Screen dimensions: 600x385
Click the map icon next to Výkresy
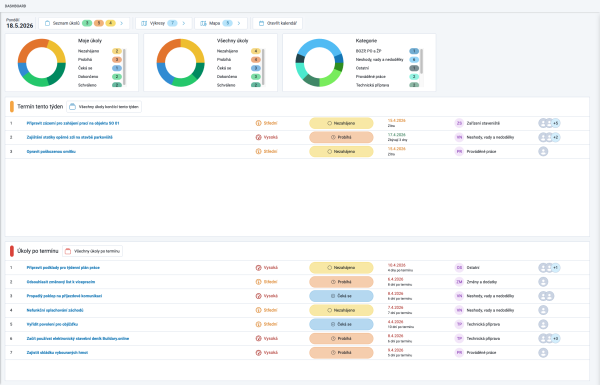click(x=144, y=23)
